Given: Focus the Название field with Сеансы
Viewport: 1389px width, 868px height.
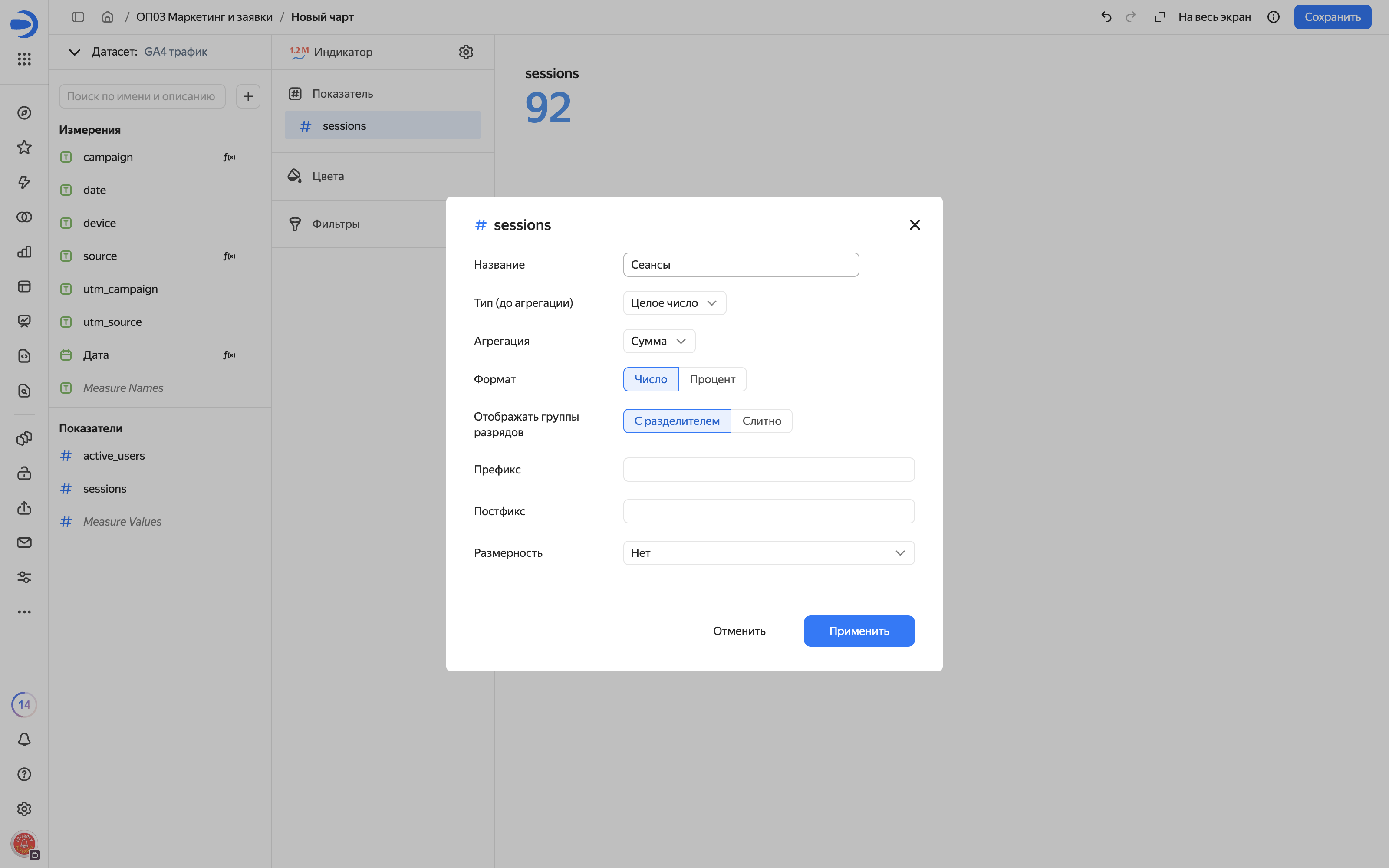Looking at the screenshot, I should [x=741, y=265].
